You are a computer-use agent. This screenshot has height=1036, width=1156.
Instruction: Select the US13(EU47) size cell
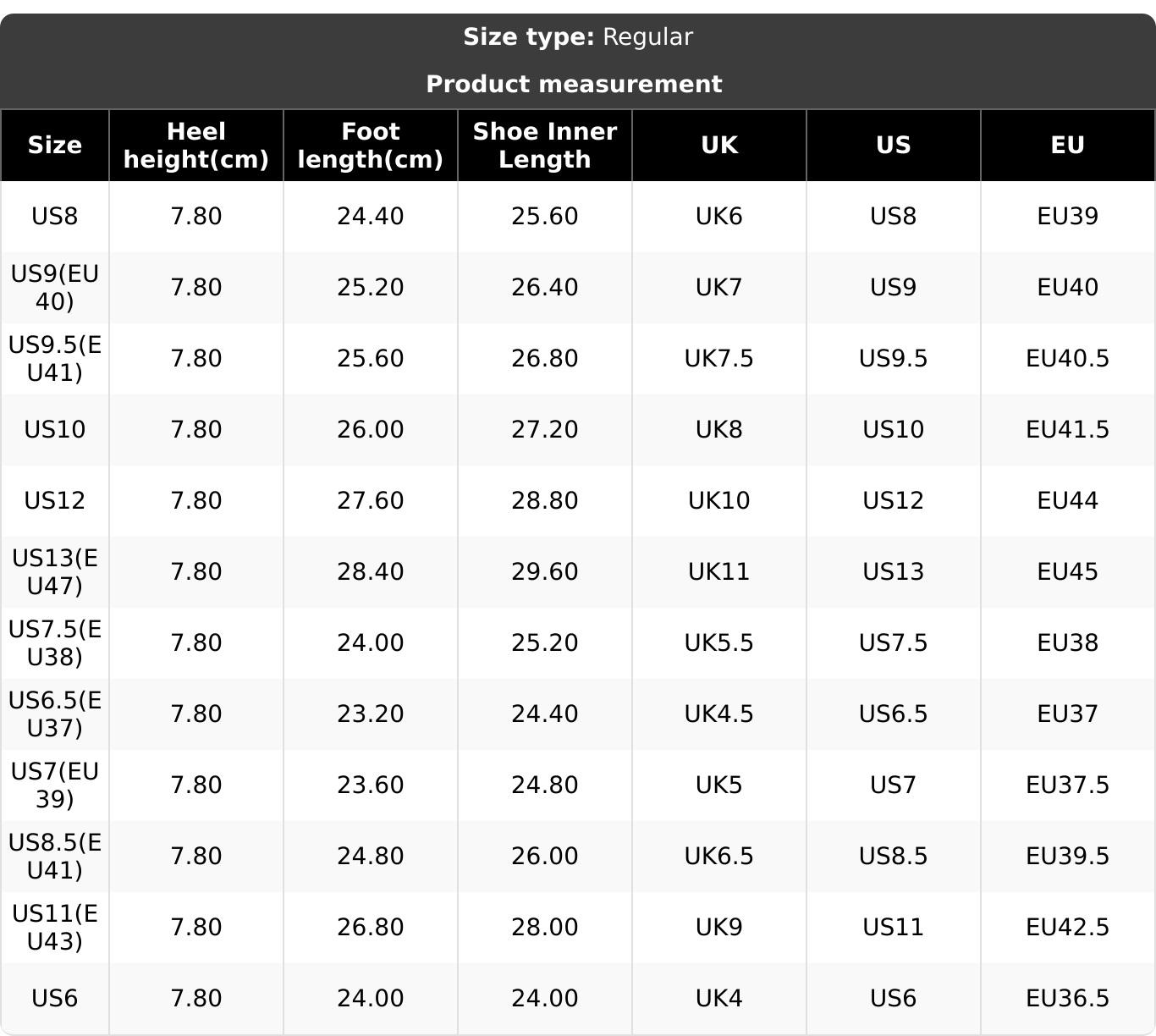point(55,571)
